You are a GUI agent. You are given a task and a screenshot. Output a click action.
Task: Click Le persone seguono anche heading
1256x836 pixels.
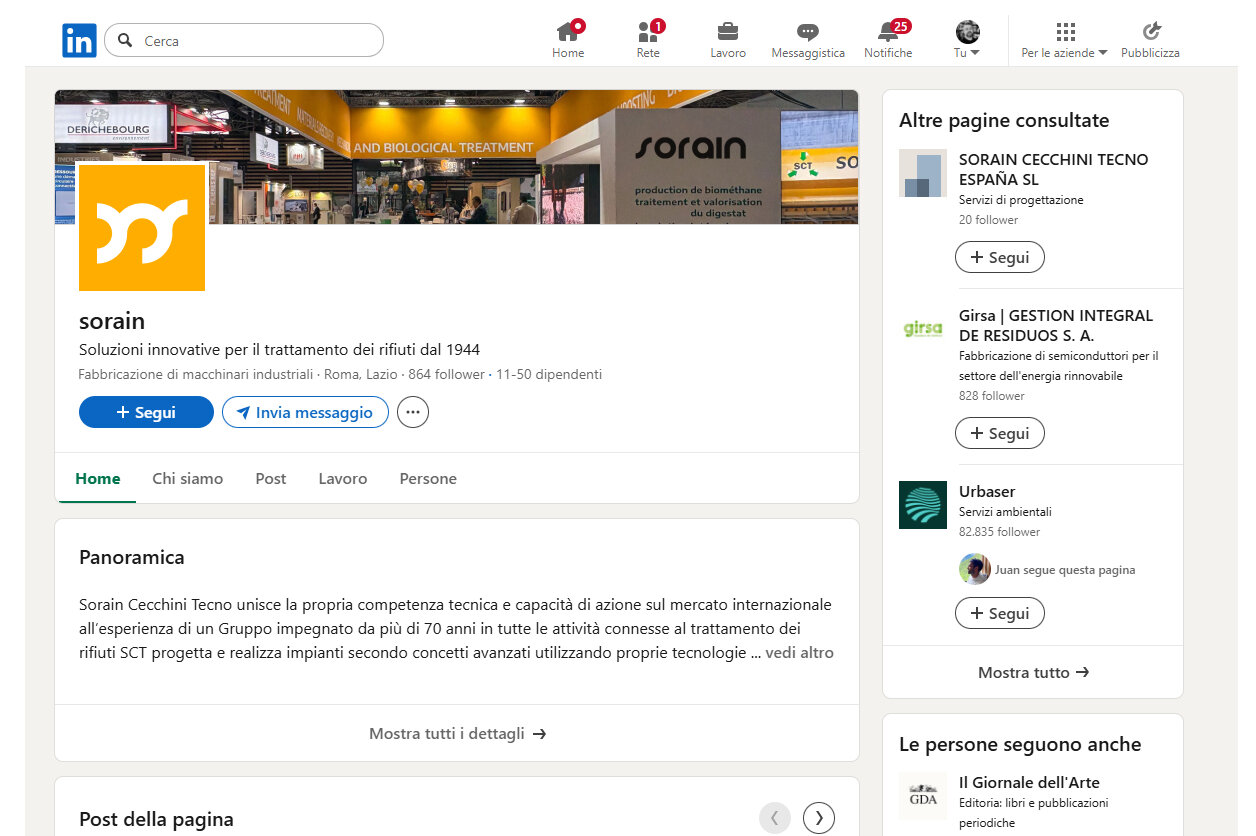(1020, 744)
